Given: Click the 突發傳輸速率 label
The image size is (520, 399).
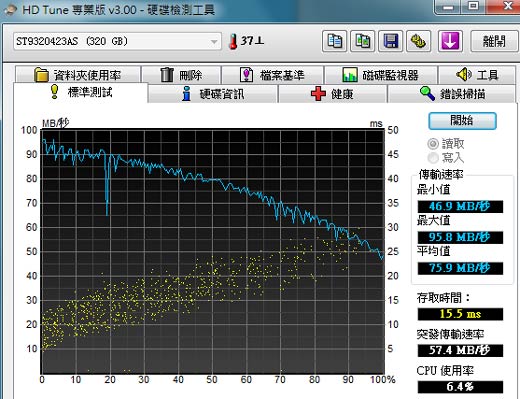Looking at the screenshot, I should (x=450, y=334).
